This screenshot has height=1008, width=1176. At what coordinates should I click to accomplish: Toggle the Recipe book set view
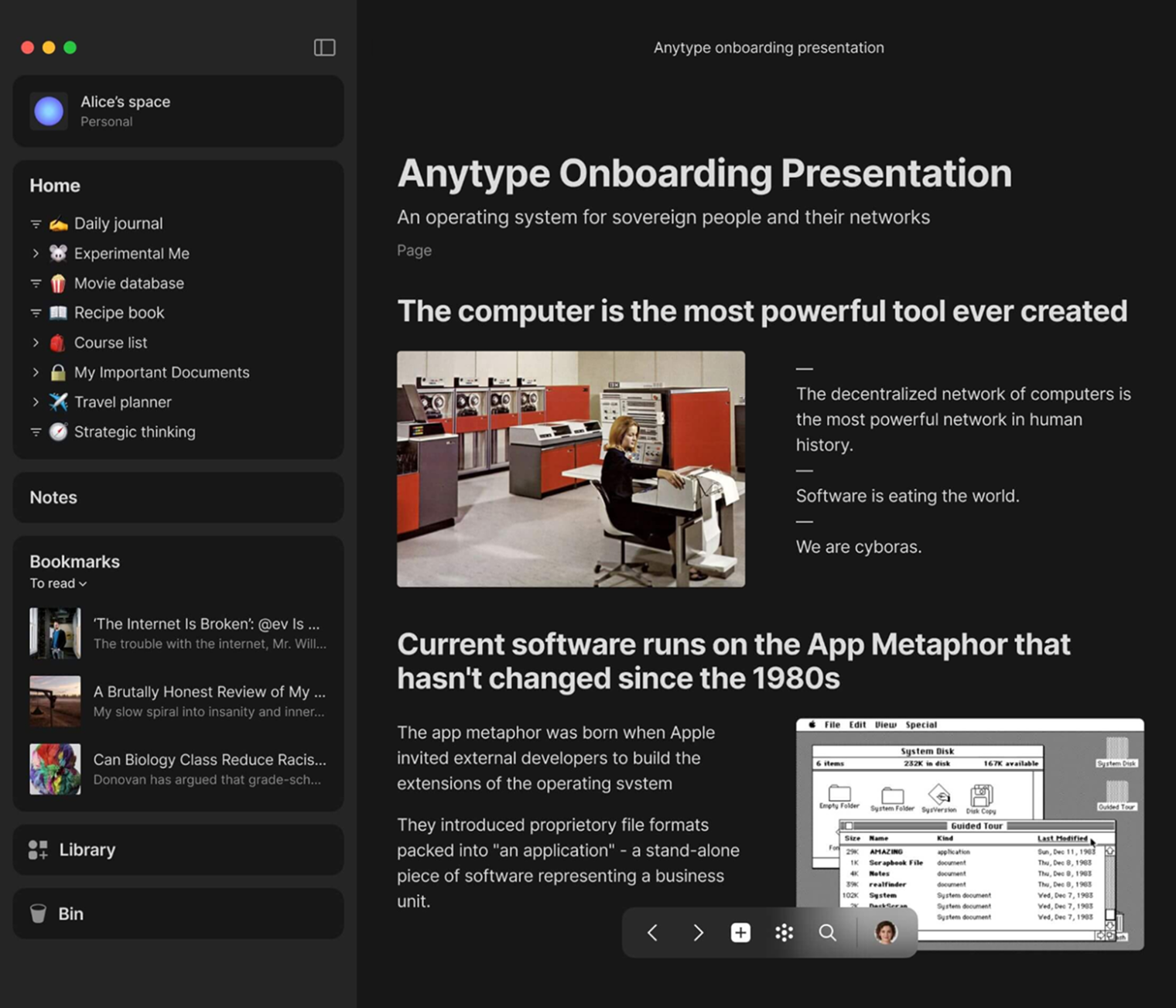(36, 313)
